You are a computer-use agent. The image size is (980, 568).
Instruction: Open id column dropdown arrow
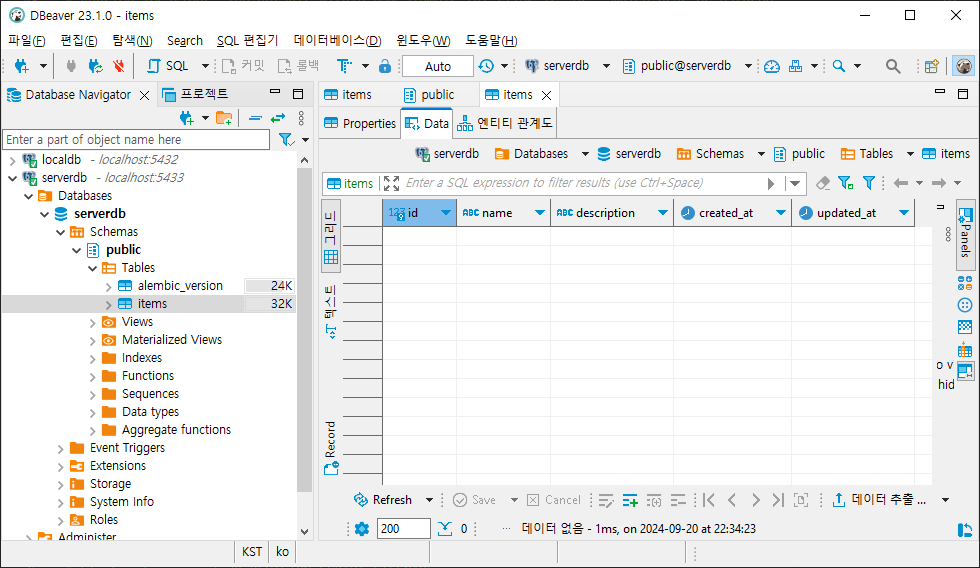coord(446,213)
